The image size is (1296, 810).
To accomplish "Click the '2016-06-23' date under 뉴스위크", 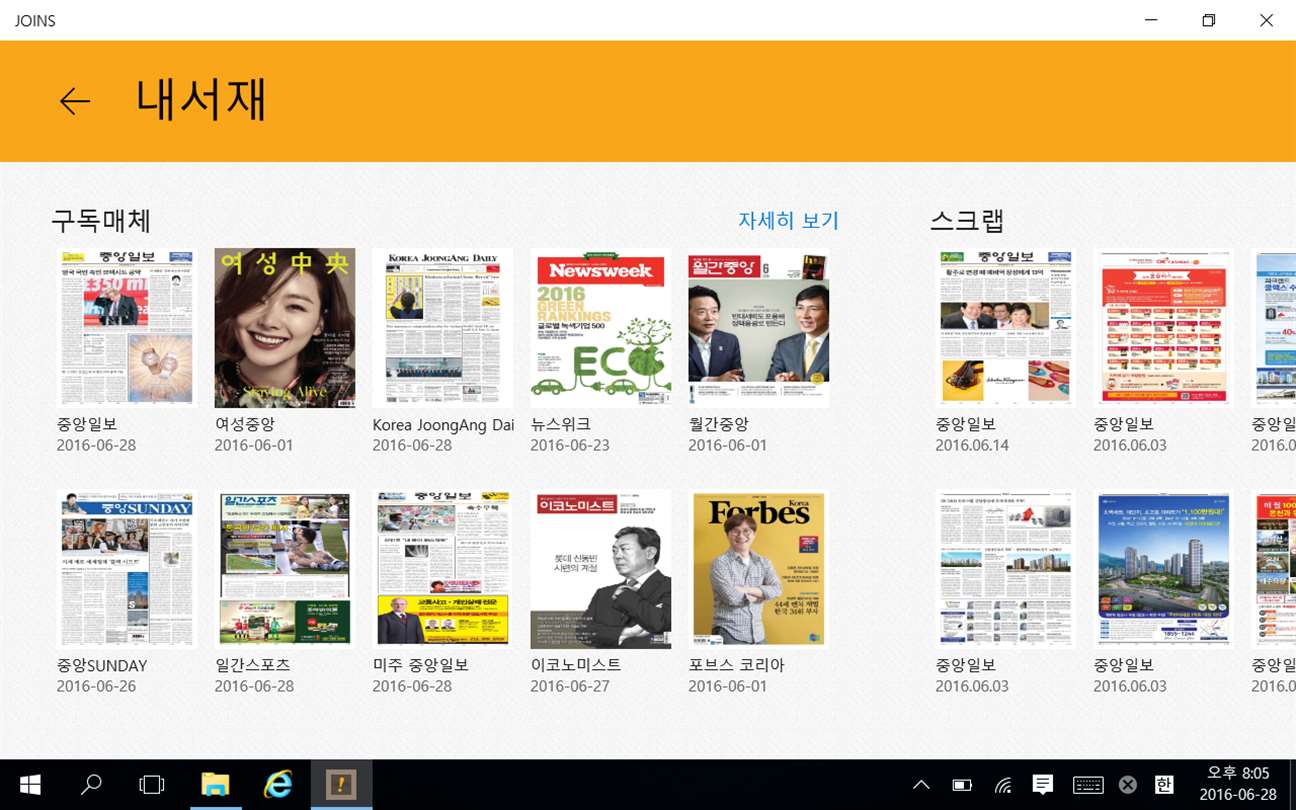I will [x=570, y=445].
